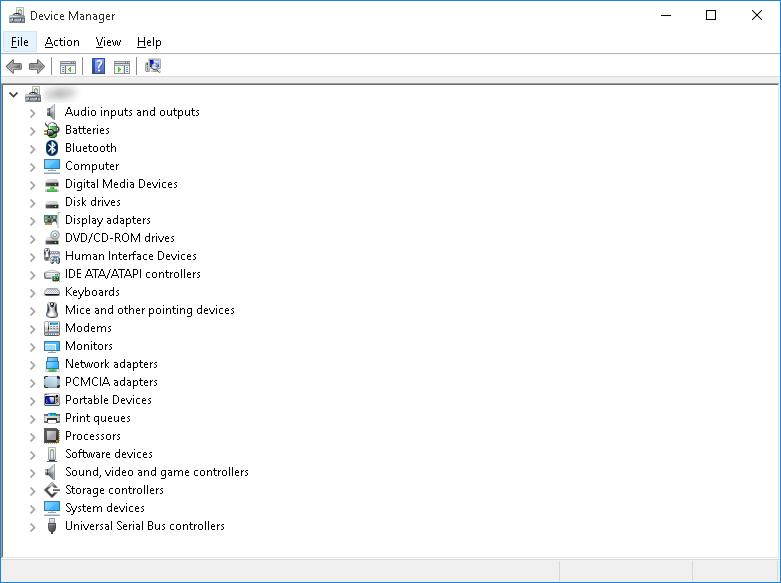Viewport: 781px width, 583px height.
Task: Click the Bluetooth category icon
Action: click(x=52, y=148)
